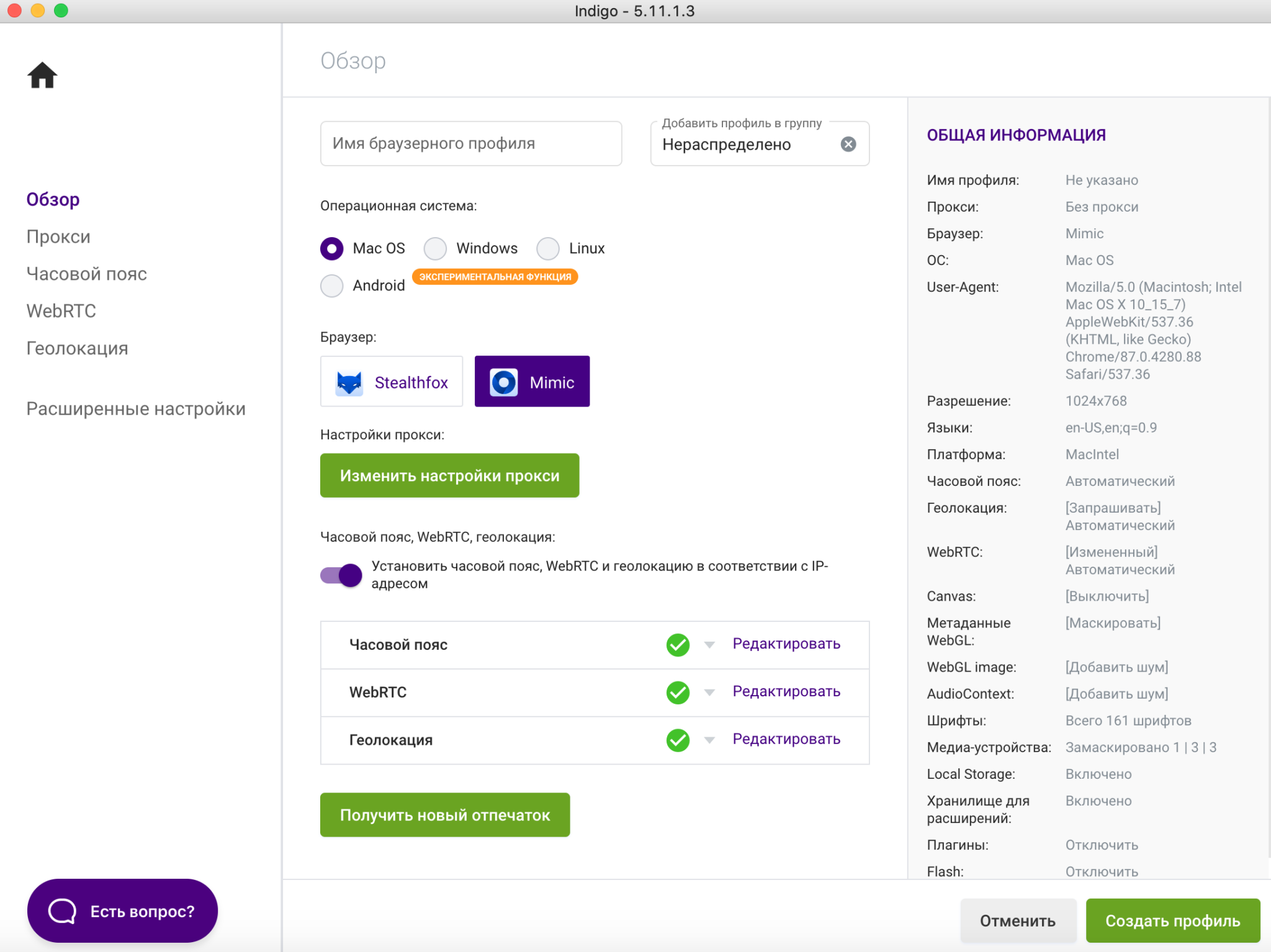Open Обзор section in sidebar
The width and height of the screenshot is (1271, 952).
pyautogui.click(x=53, y=199)
